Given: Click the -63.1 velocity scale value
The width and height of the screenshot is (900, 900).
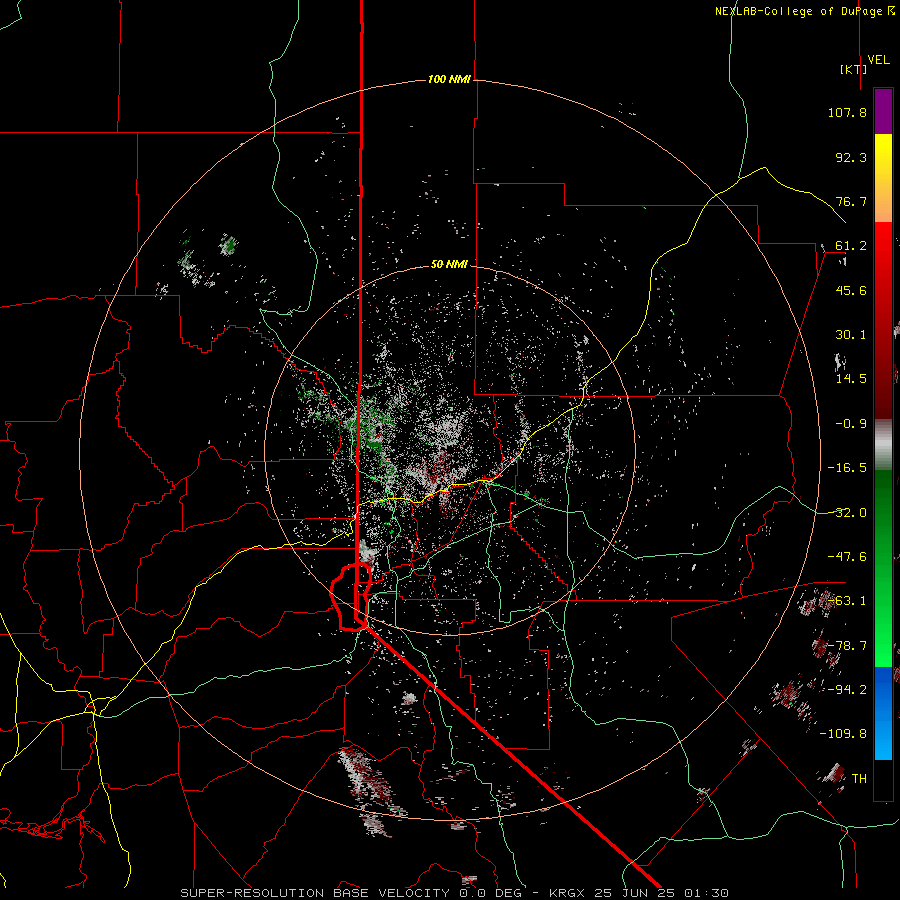Looking at the screenshot, I should pyautogui.click(x=847, y=601).
